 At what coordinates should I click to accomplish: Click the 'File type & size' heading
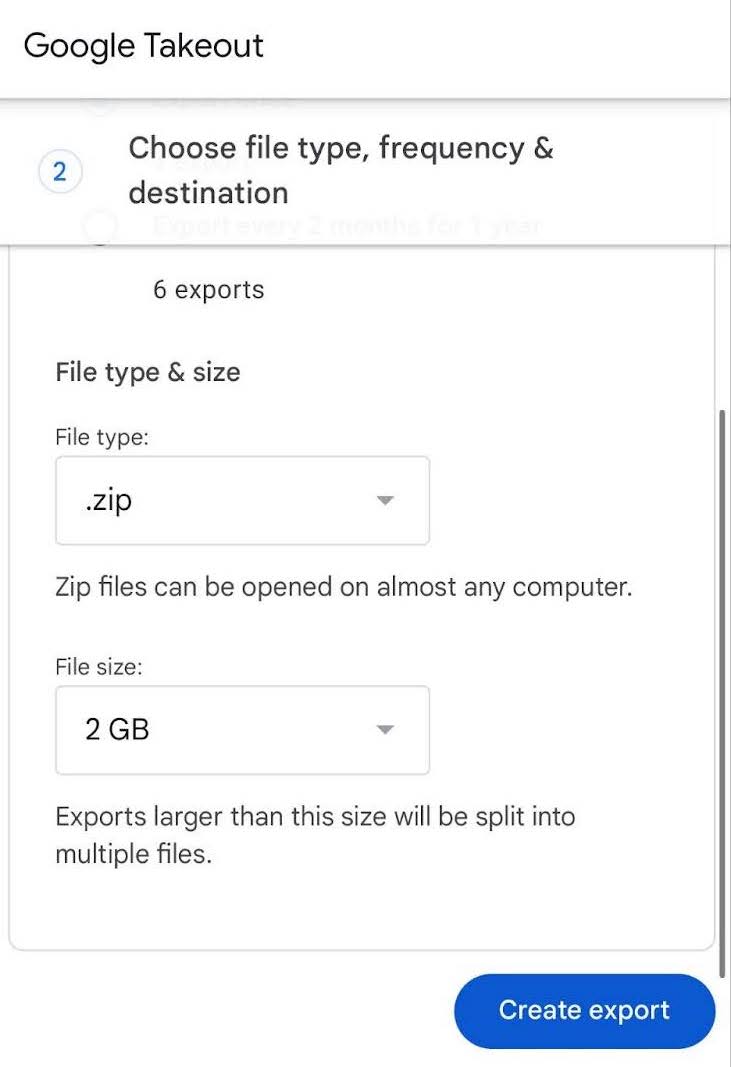148,372
